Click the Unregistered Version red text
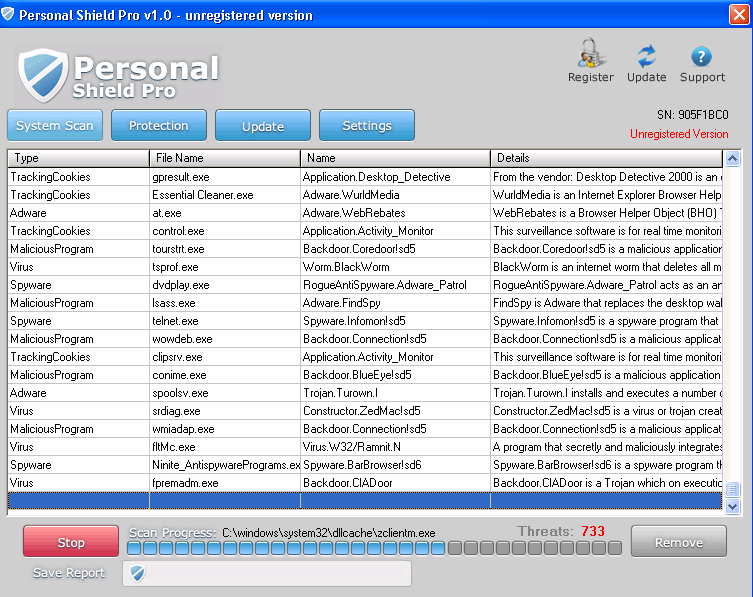The height and width of the screenshot is (597, 753). [678, 134]
